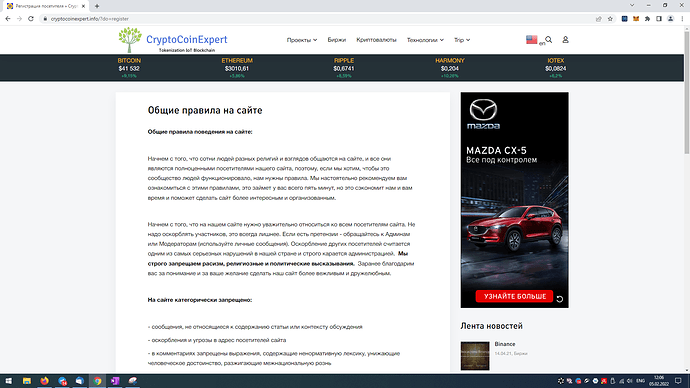690x388 pixels.
Task: Expand the Технологии dropdown menu
Action: 425,40
